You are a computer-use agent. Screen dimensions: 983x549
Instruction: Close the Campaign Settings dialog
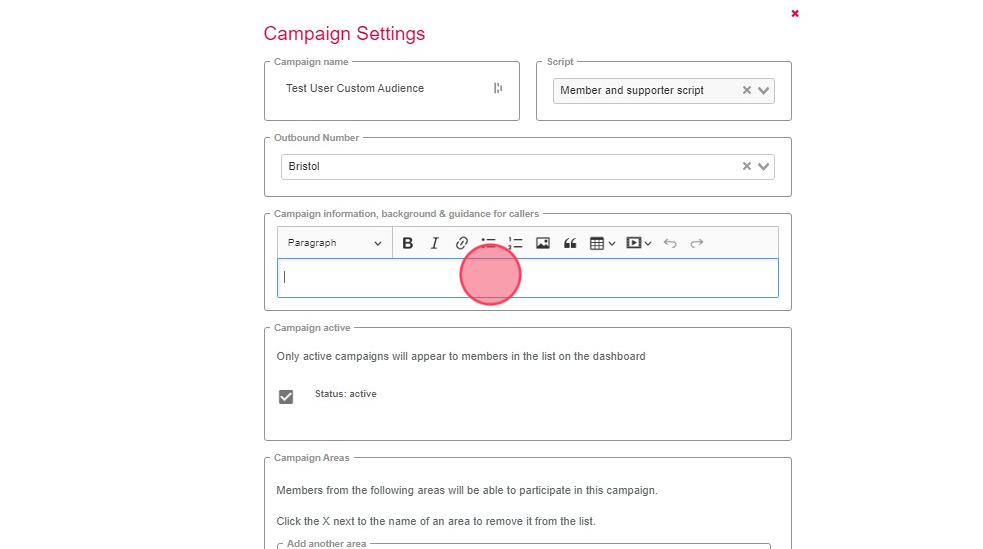[795, 14]
